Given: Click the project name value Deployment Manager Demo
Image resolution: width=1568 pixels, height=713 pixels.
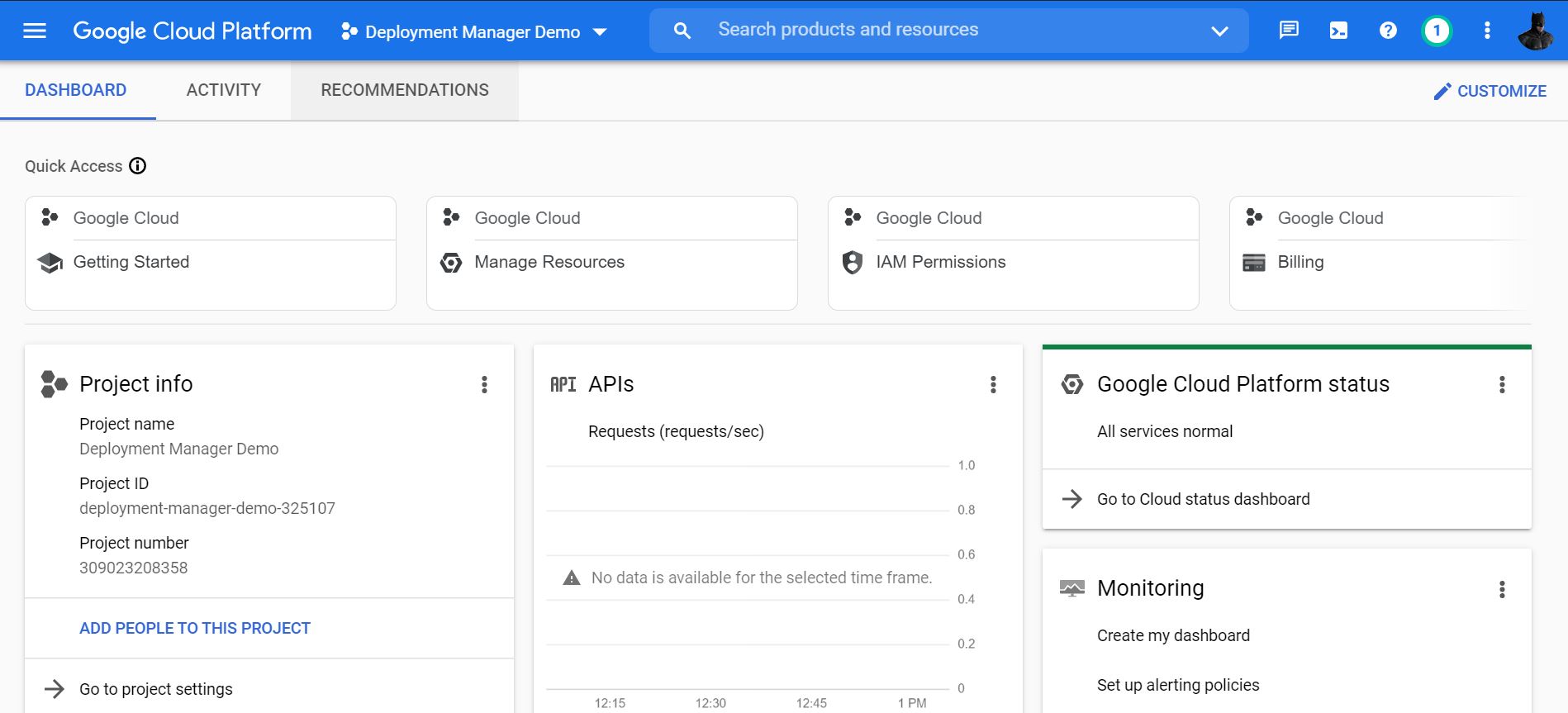Looking at the screenshot, I should click(x=179, y=449).
